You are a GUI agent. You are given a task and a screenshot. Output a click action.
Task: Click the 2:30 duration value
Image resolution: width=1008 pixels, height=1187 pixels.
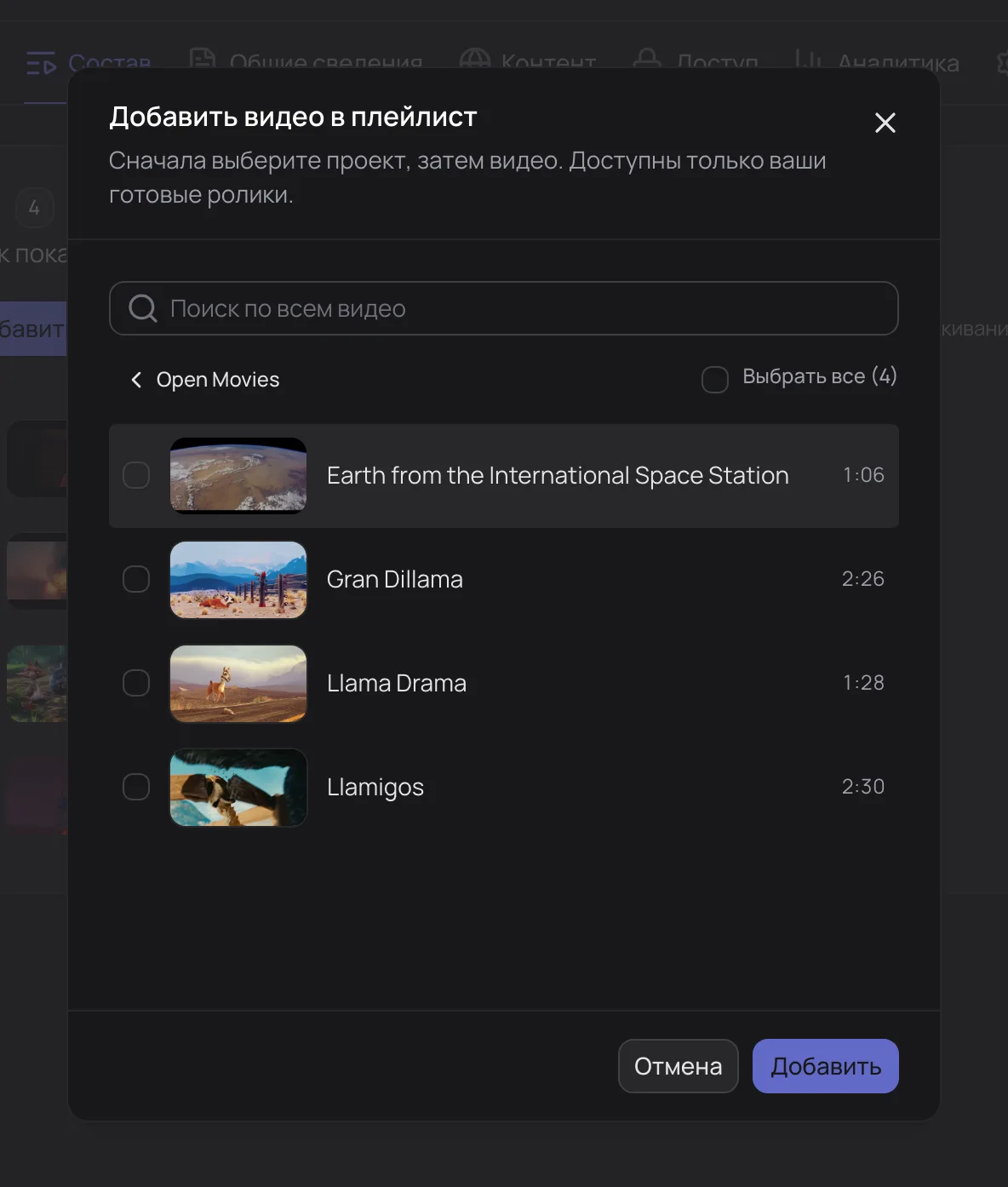pyautogui.click(x=863, y=787)
